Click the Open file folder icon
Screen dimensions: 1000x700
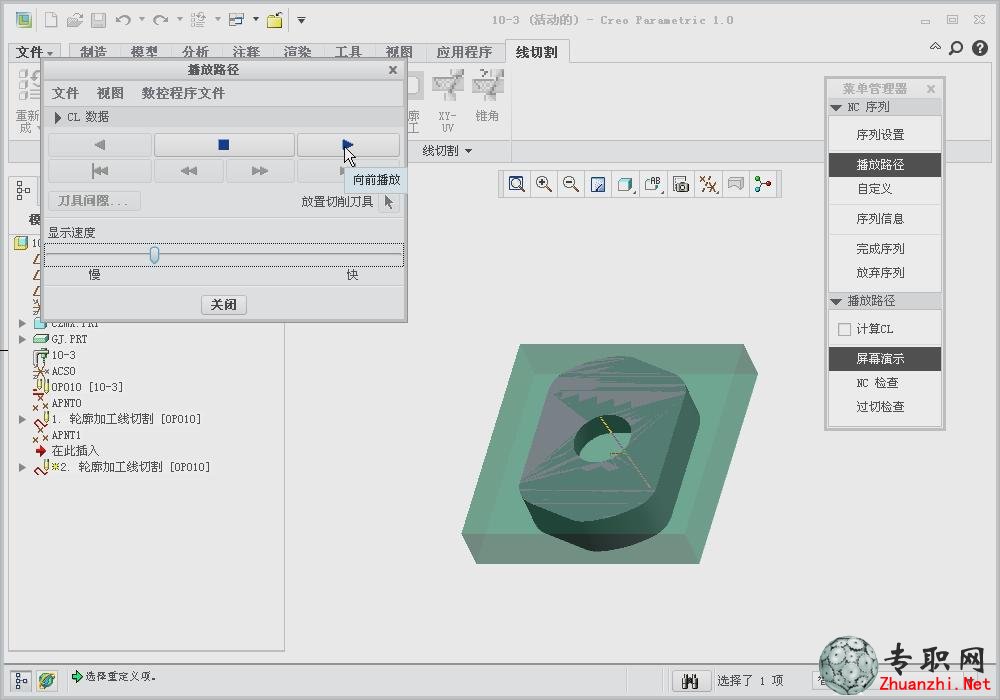coord(75,20)
